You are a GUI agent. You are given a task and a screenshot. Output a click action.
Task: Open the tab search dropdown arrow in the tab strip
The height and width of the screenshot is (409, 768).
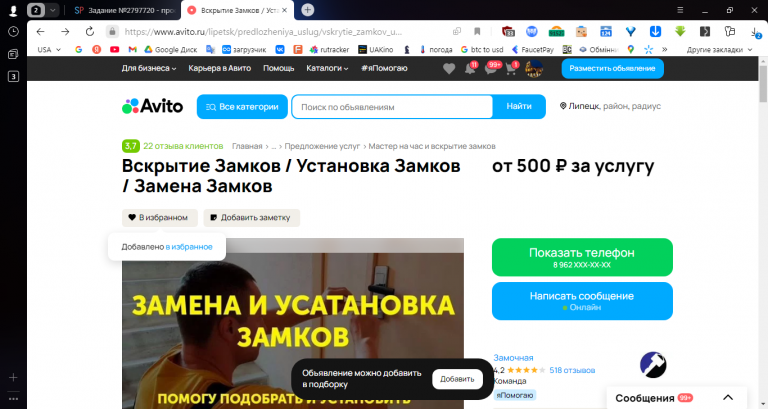[52, 10]
